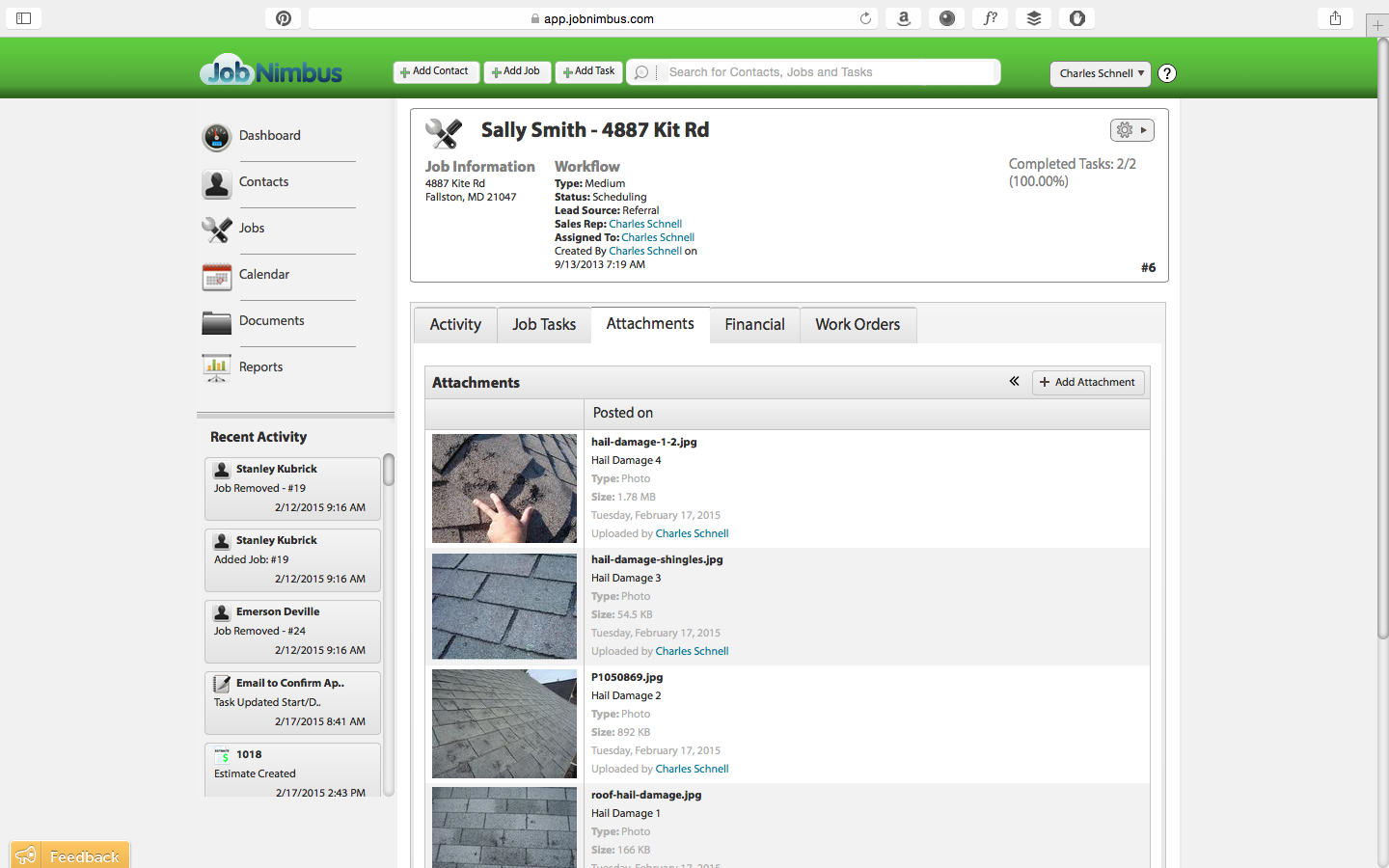Click the 1018 estimate icon
Image resolution: width=1389 pixels, height=868 pixels.
coord(222,755)
